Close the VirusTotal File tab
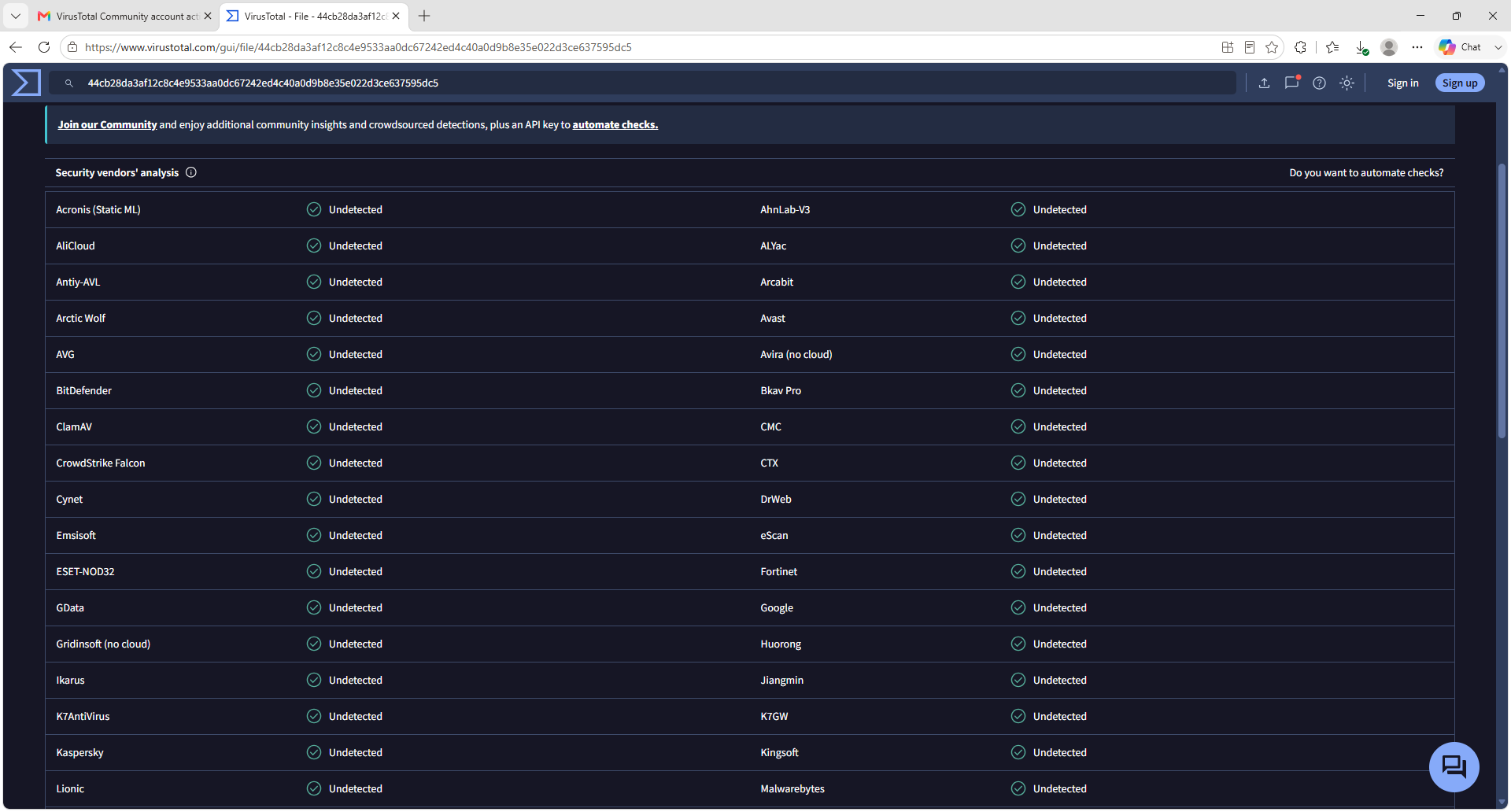This screenshot has width=1511, height=812. tap(396, 16)
